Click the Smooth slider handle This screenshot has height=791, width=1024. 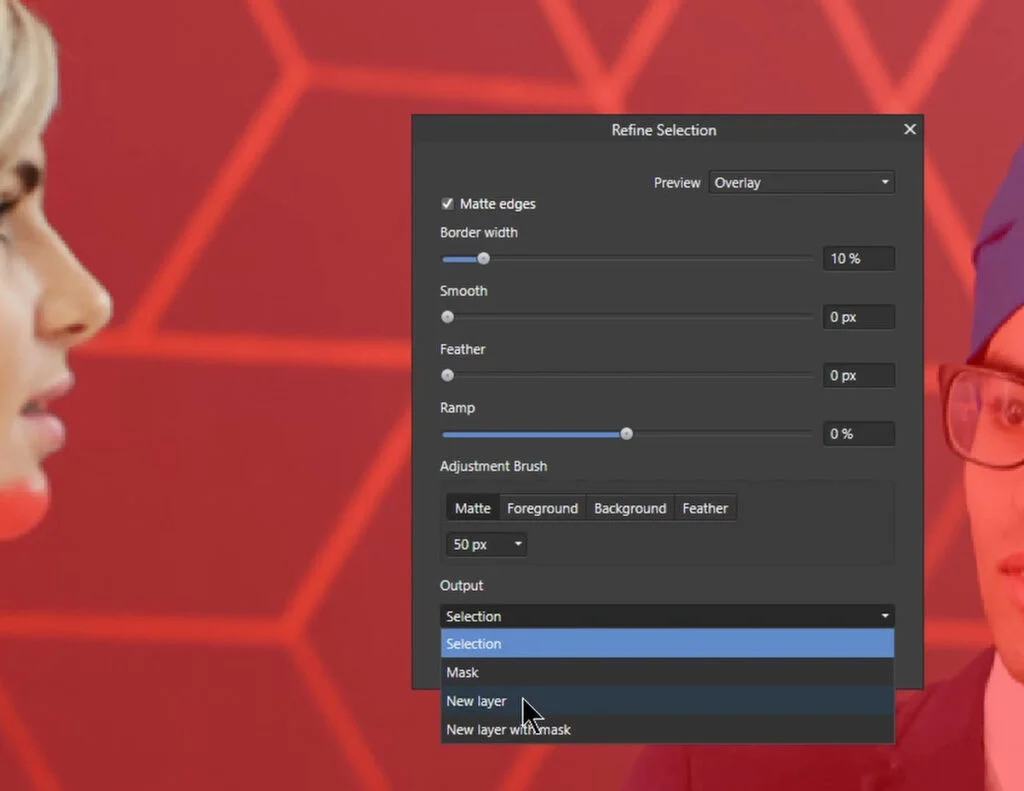(x=447, y=317)
